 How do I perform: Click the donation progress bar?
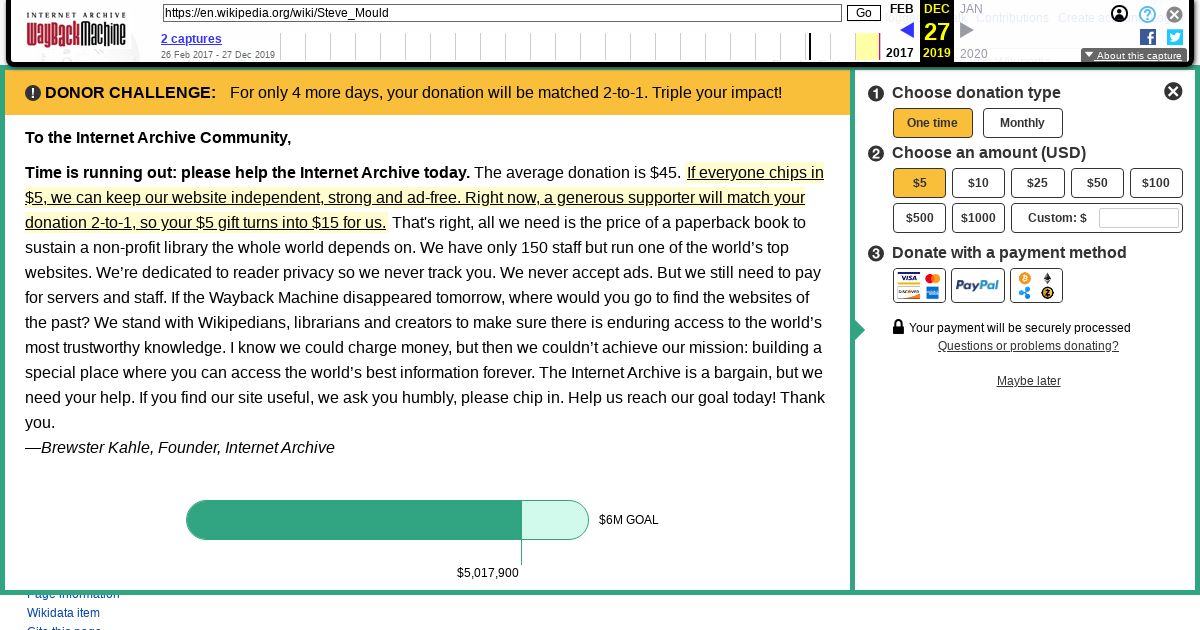tap(387, 520)
